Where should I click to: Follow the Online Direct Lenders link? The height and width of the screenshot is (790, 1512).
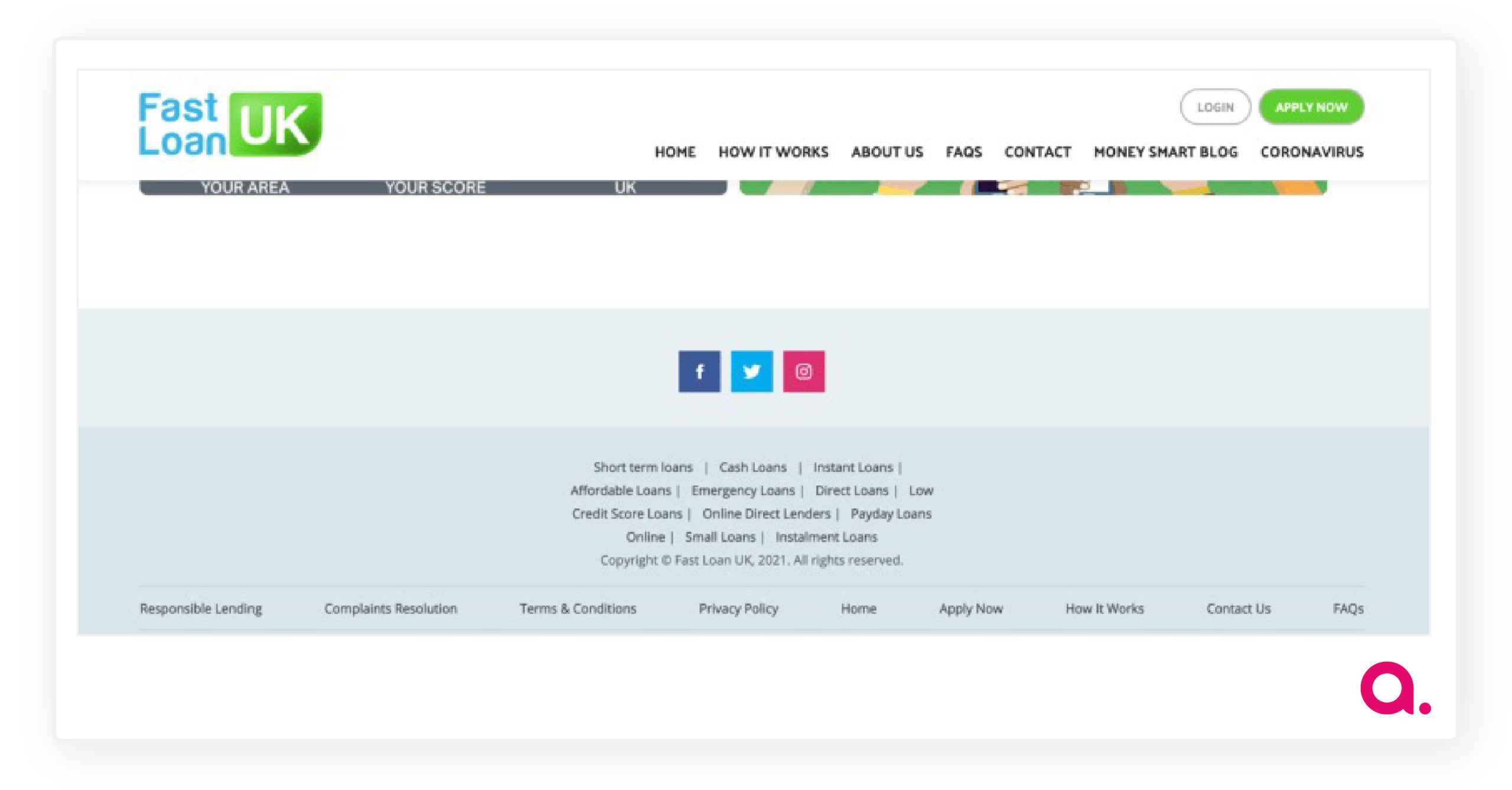[x=766, y=514]
